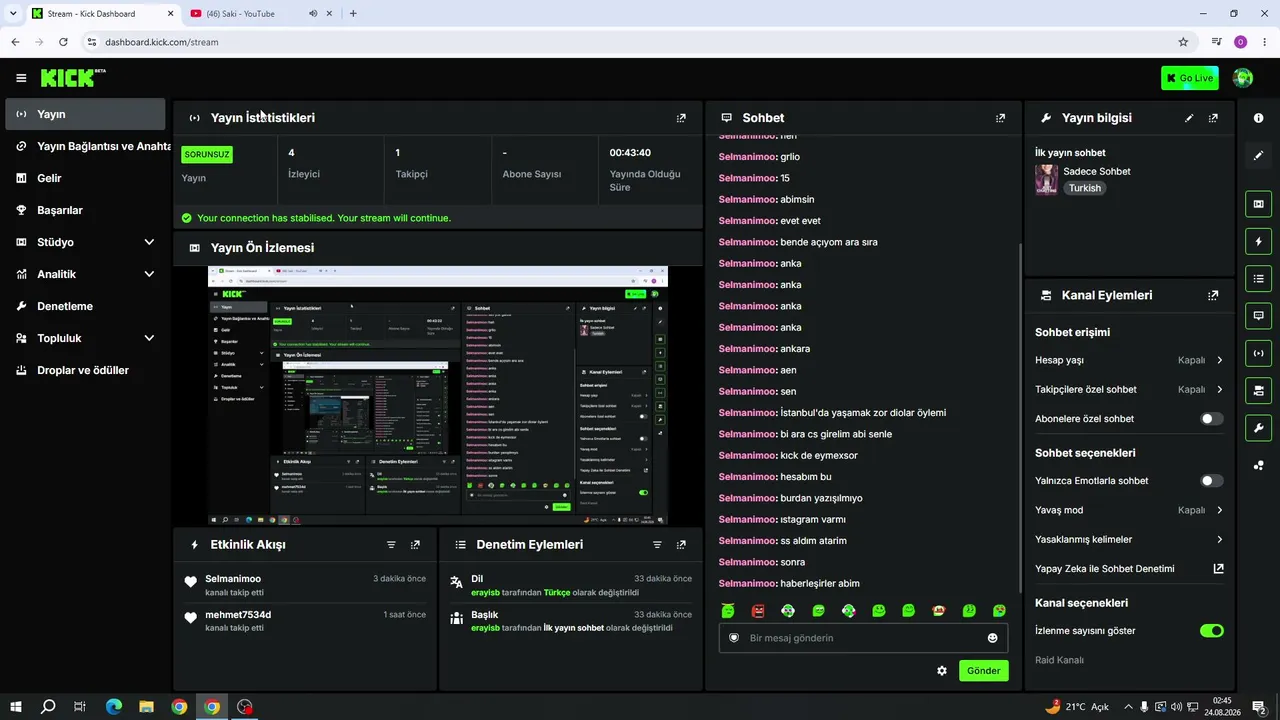Viewport: 1280px width, 720px height.
Task: Toggle the stream info wrench widget in right rail
Action: click(x=1258, y=428)
